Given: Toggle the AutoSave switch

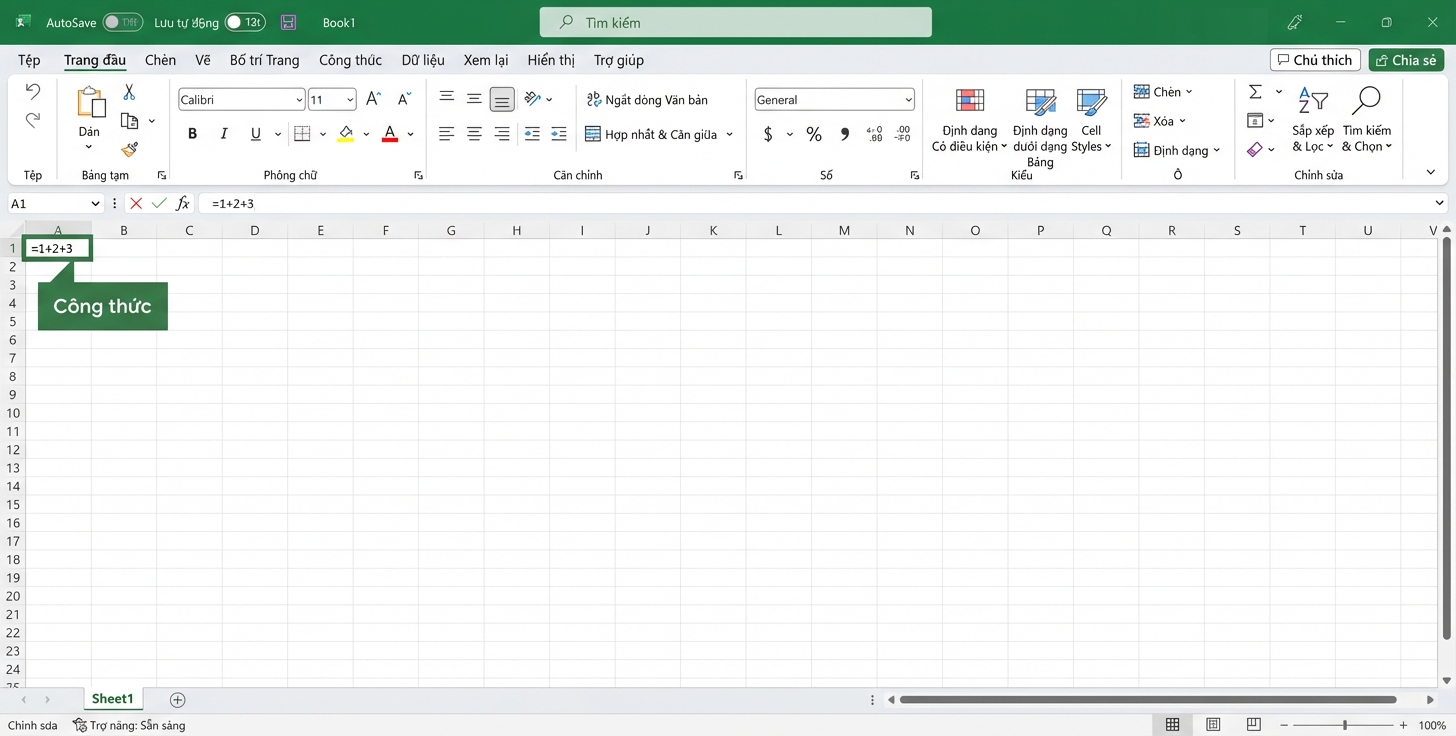Looking at the screenshot, I should pyautogui.click(x=123, y=22).
